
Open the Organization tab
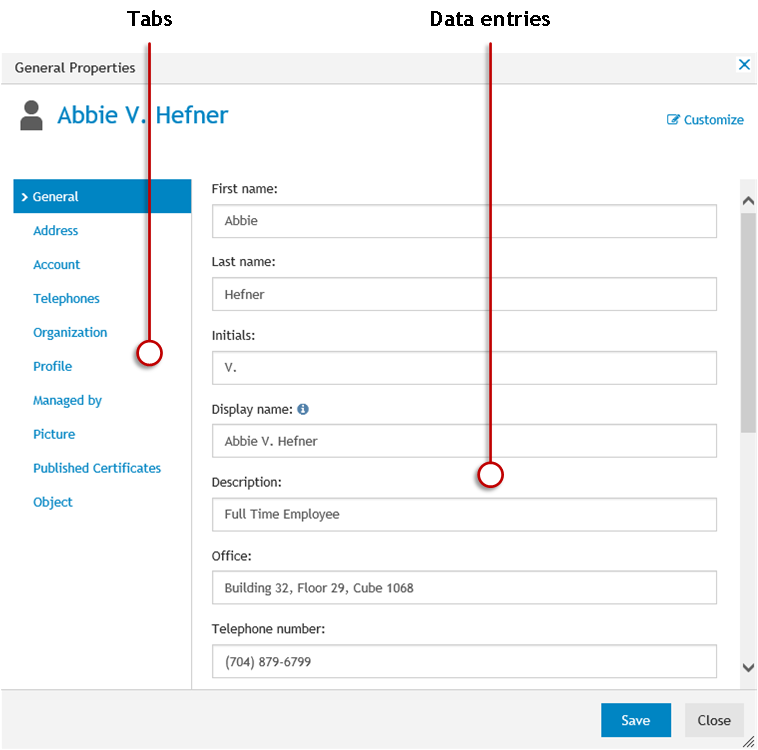70,333
